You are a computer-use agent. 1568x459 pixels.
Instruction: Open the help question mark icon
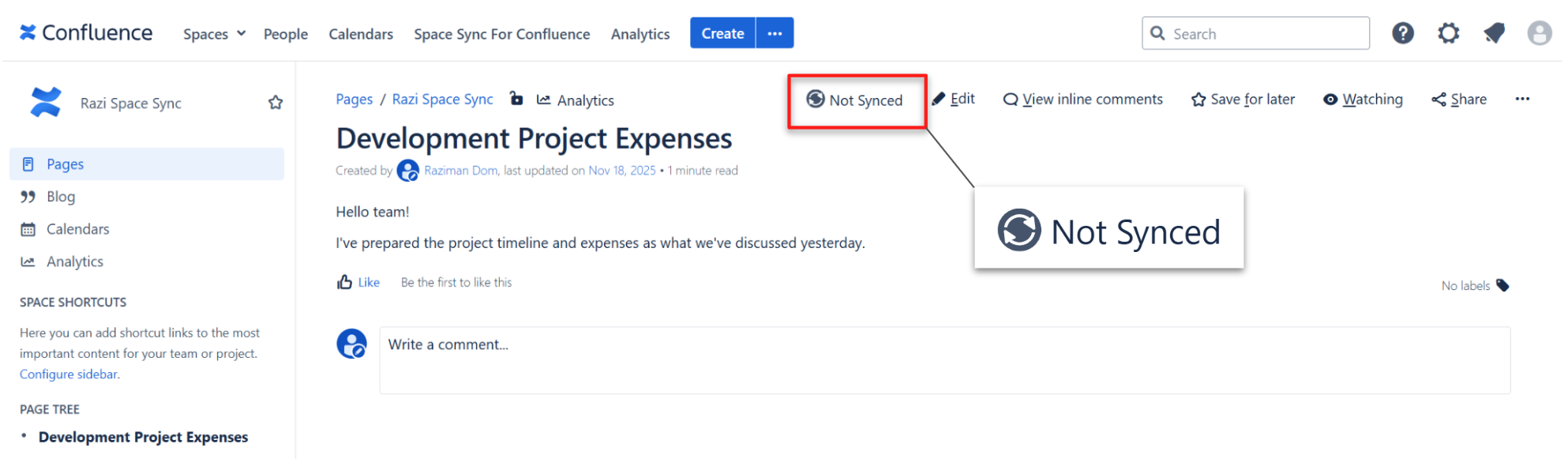tap(1402, 33)
